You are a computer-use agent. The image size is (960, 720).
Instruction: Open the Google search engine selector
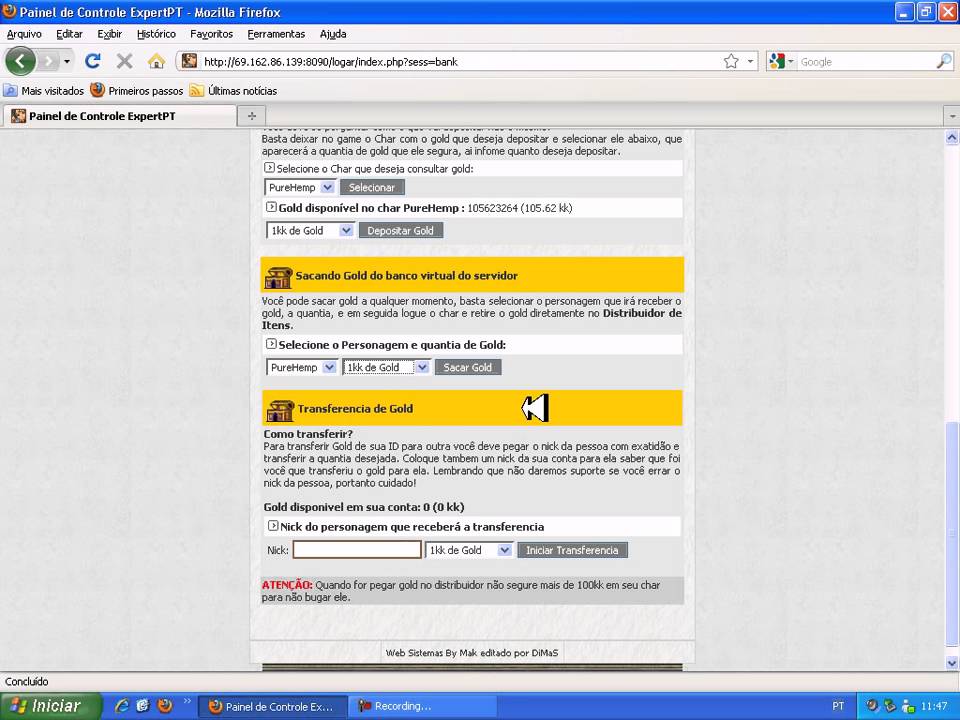(x=782, y=61)
